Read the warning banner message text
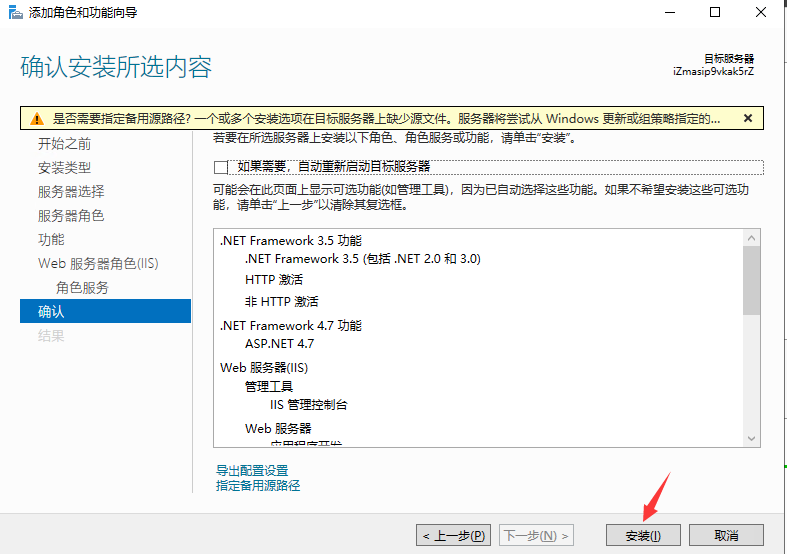Screen dimensions: 787x554 point(386,118)
